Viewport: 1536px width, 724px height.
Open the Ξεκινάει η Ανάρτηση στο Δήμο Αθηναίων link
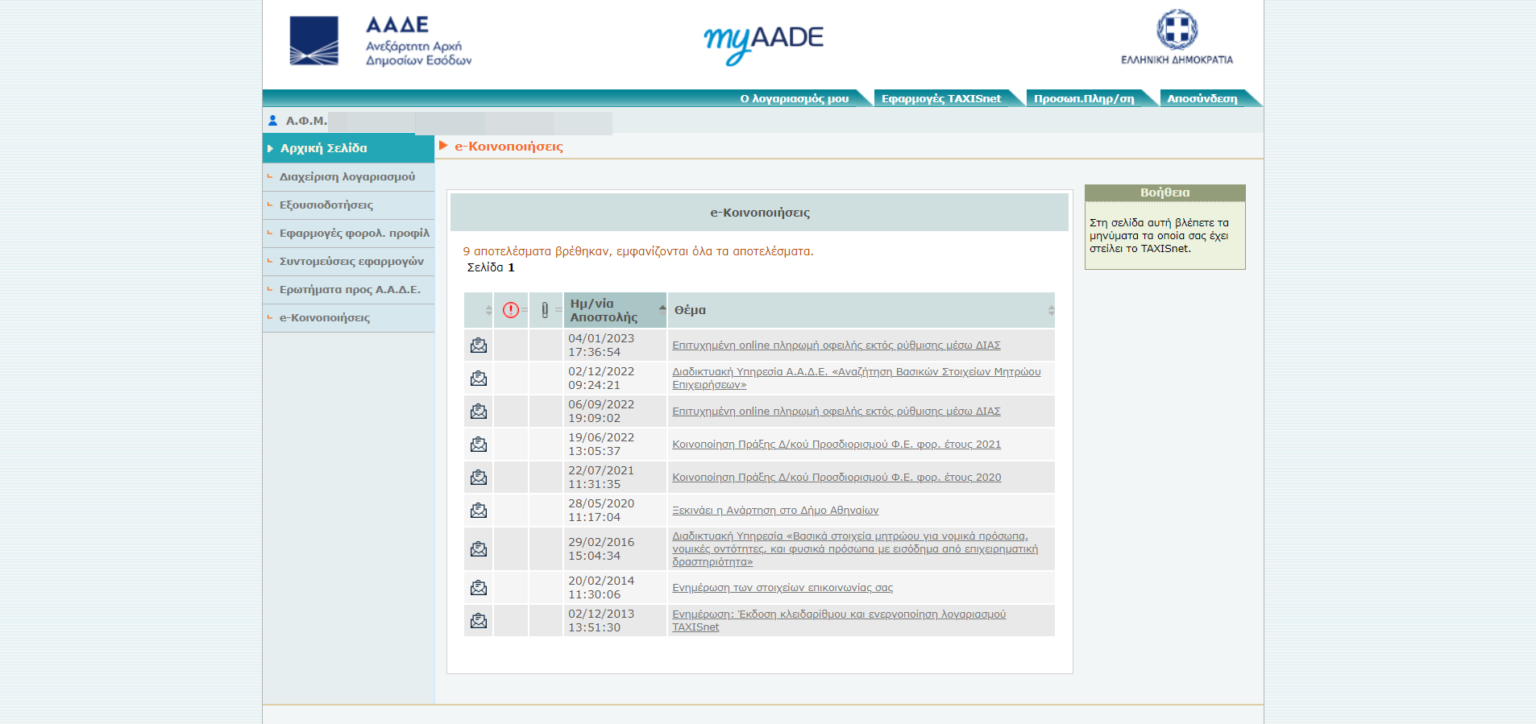pyautogui.click(x=775, y=510)
